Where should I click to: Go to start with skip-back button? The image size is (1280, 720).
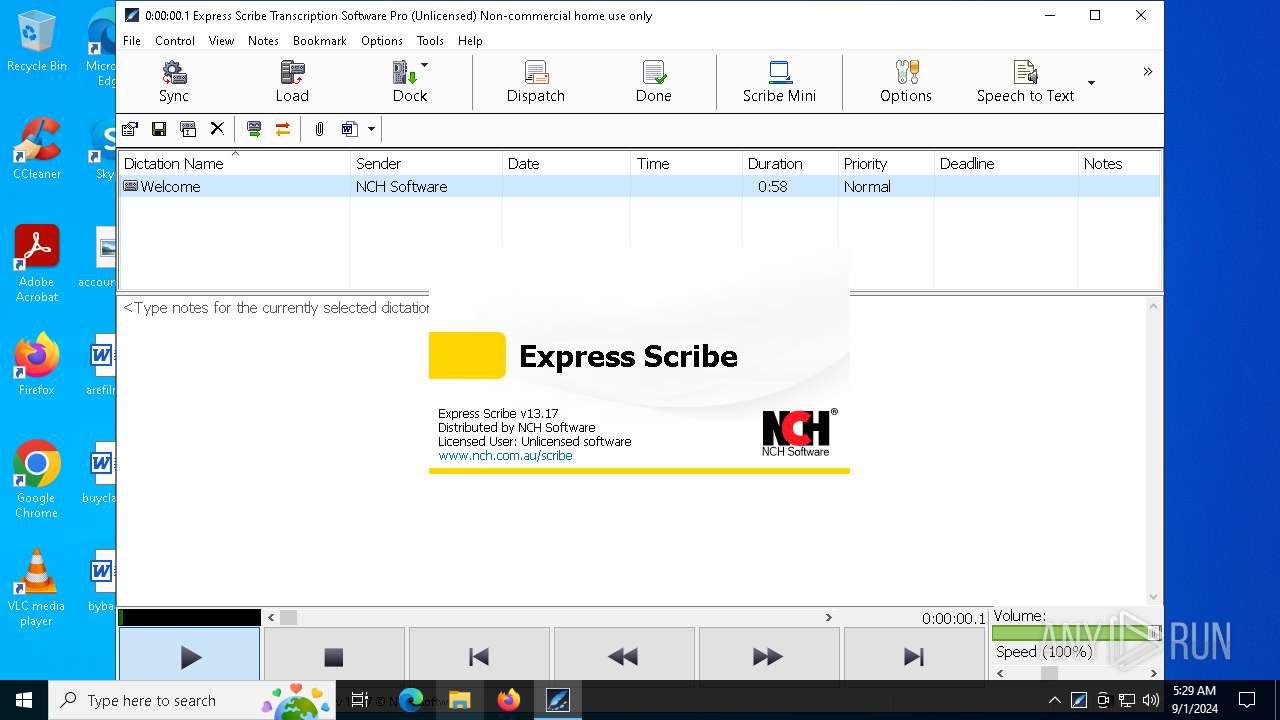pyautogui.click(x=479, y=656)
